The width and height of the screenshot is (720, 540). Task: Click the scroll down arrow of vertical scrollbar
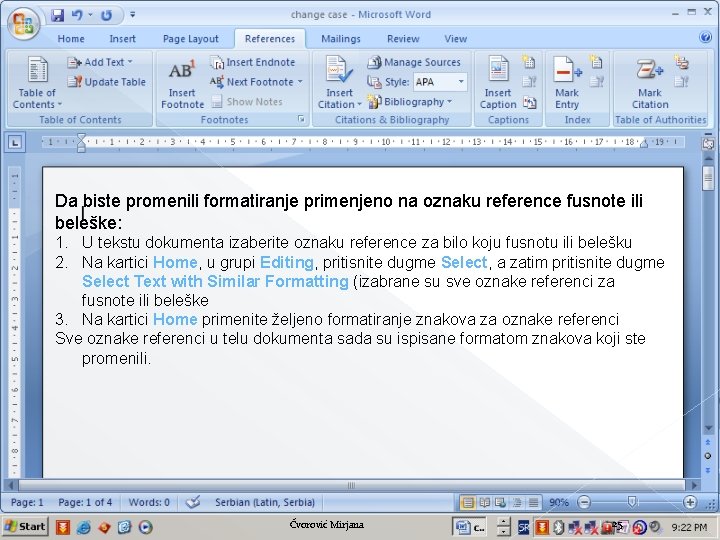coord(708,428)
